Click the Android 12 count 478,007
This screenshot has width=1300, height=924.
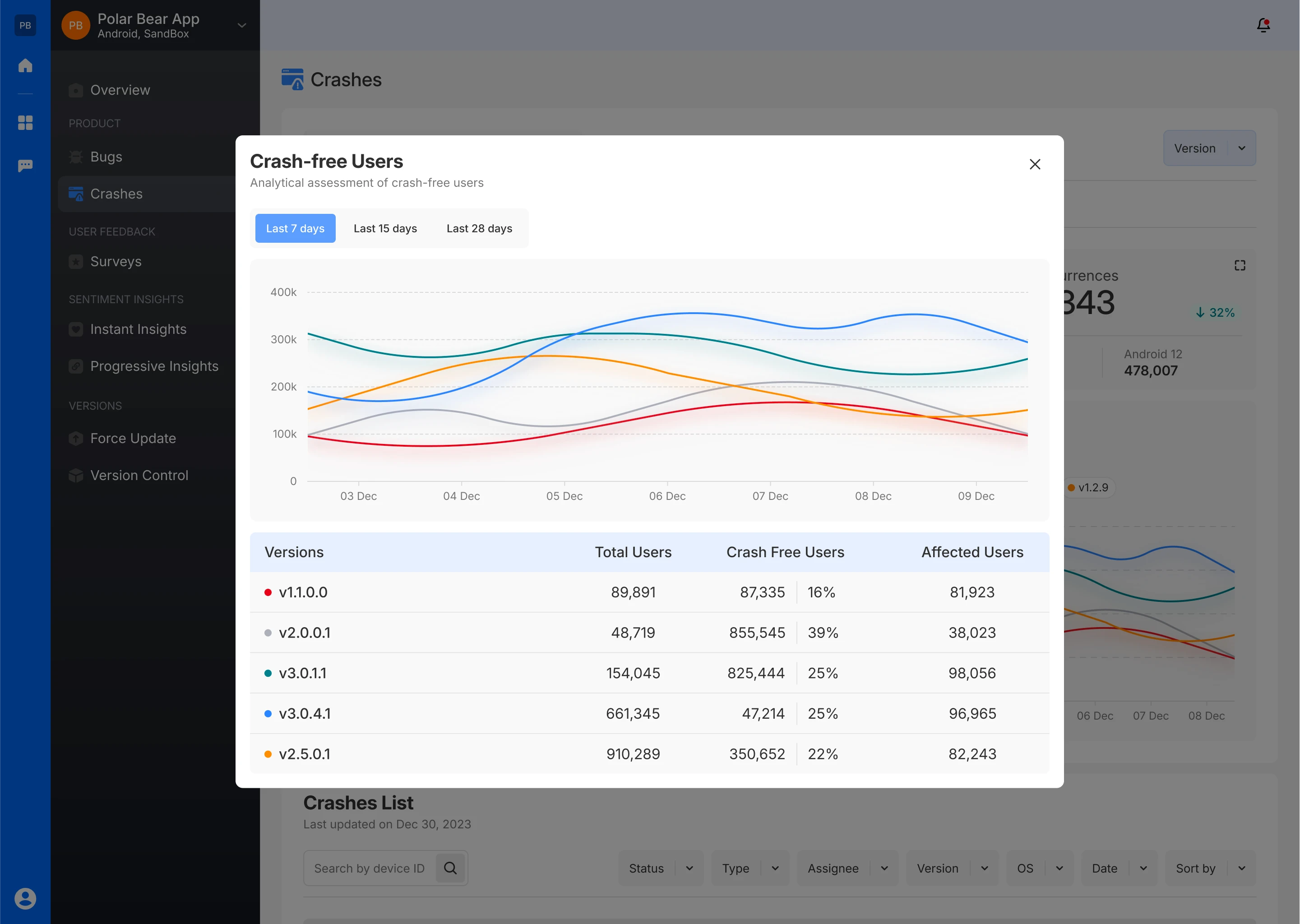[x=1150, y=371]
